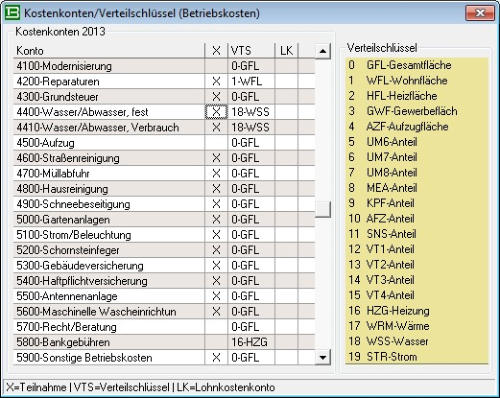Click the LK column header
The width and height of the screenshot is (500, 398).
(x=286, y=51)
